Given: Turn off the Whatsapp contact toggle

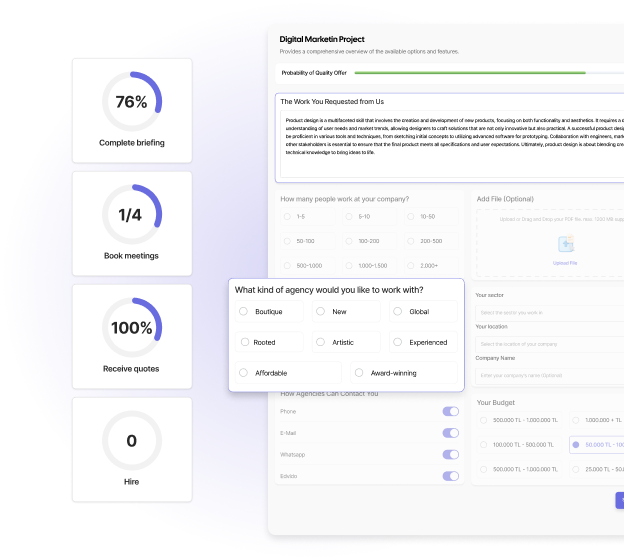Looking at the screenshot, I should tap(450, 454).
